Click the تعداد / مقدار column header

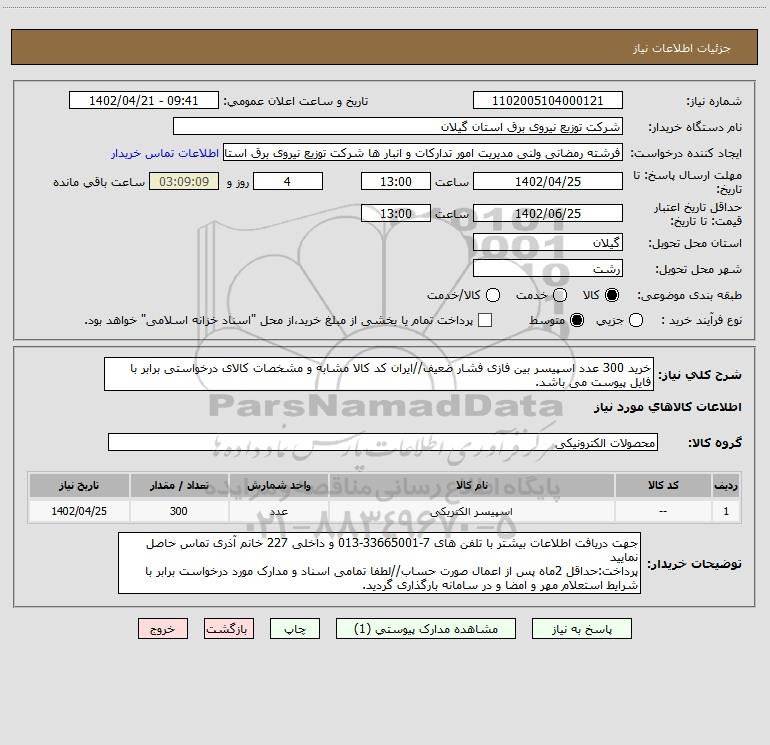click(x=179, y=485)
